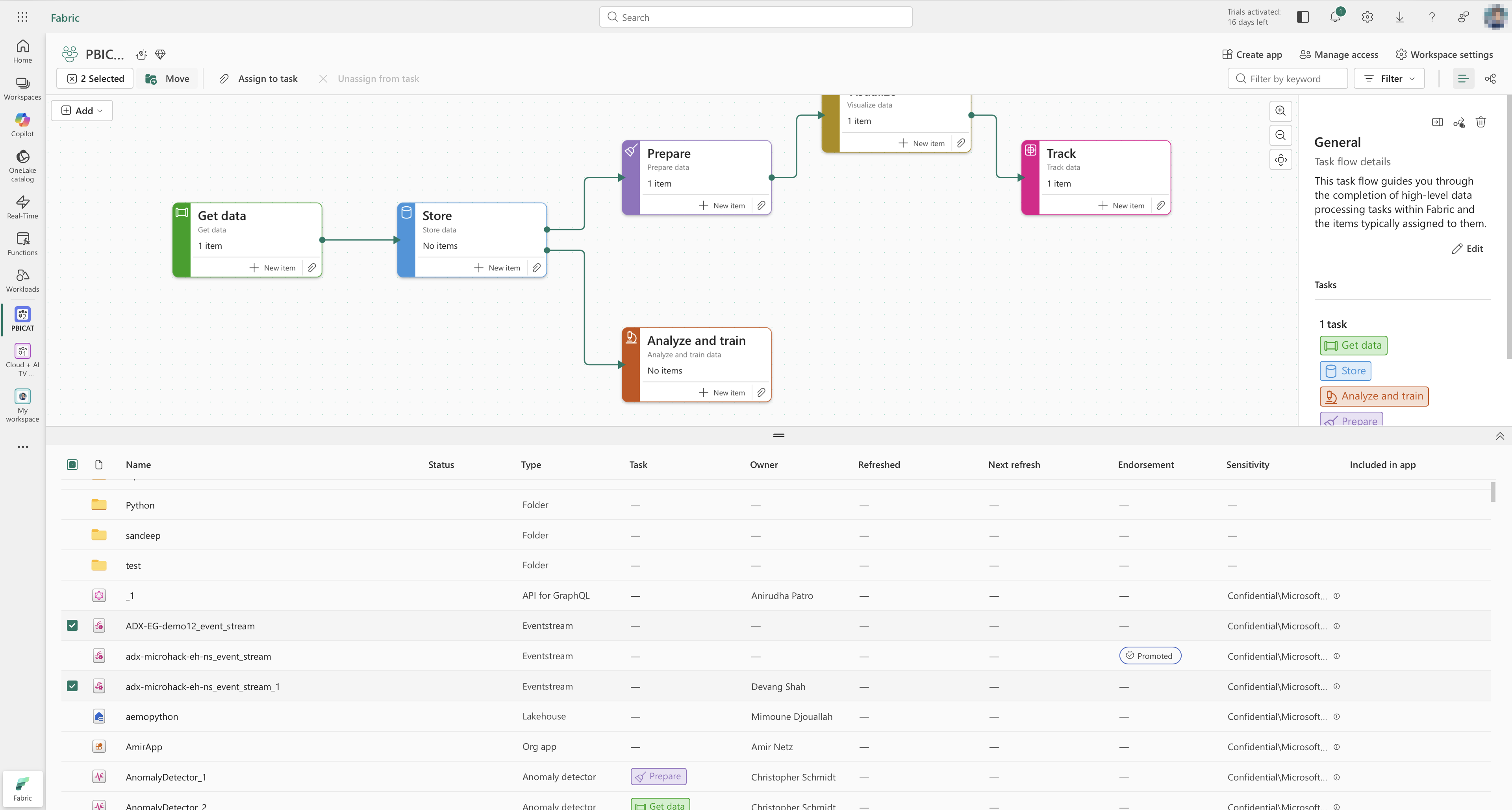The height and width of the screenshot is (810, 1512).
Task: Select Store tag in Tasks list
Action: (x=1345, y=371)
